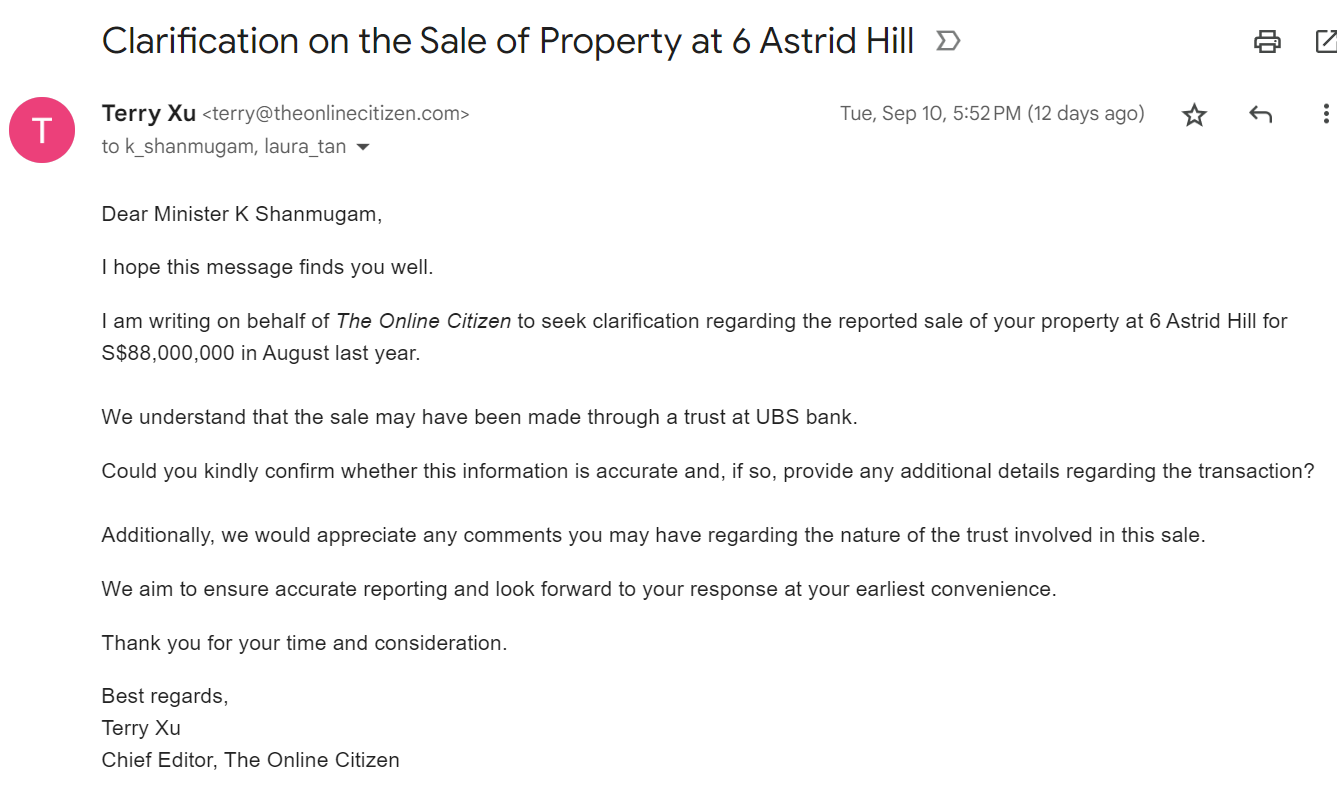
Task: Click the S$88,000,000 amount in body
Action: [x=168, y=354]
